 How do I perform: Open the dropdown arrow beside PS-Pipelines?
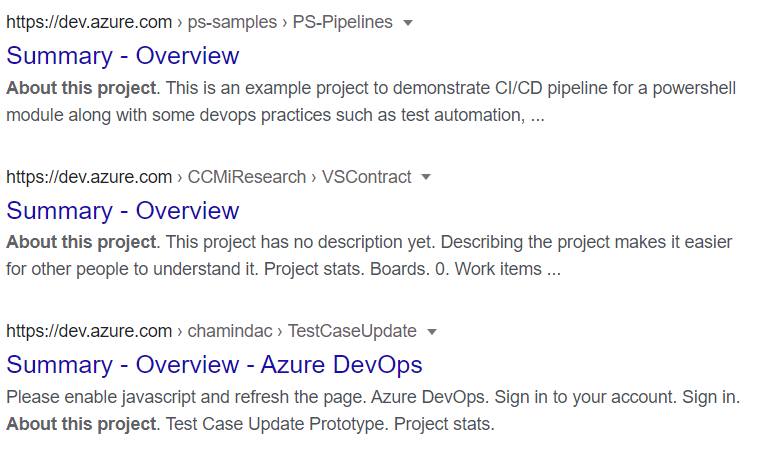point(408,23)
